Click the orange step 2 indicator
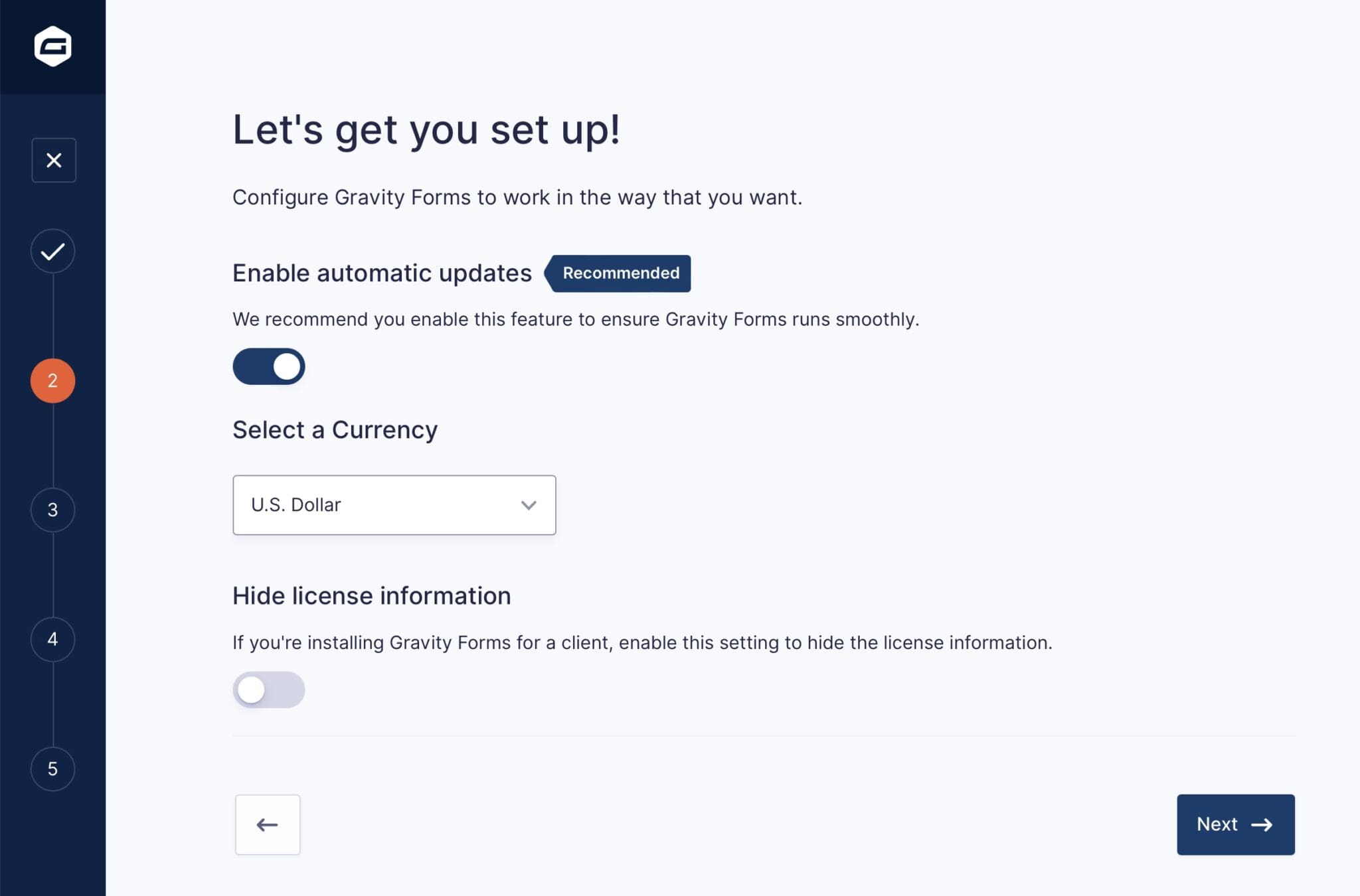 pyautogui.click(x=53, y=379)
